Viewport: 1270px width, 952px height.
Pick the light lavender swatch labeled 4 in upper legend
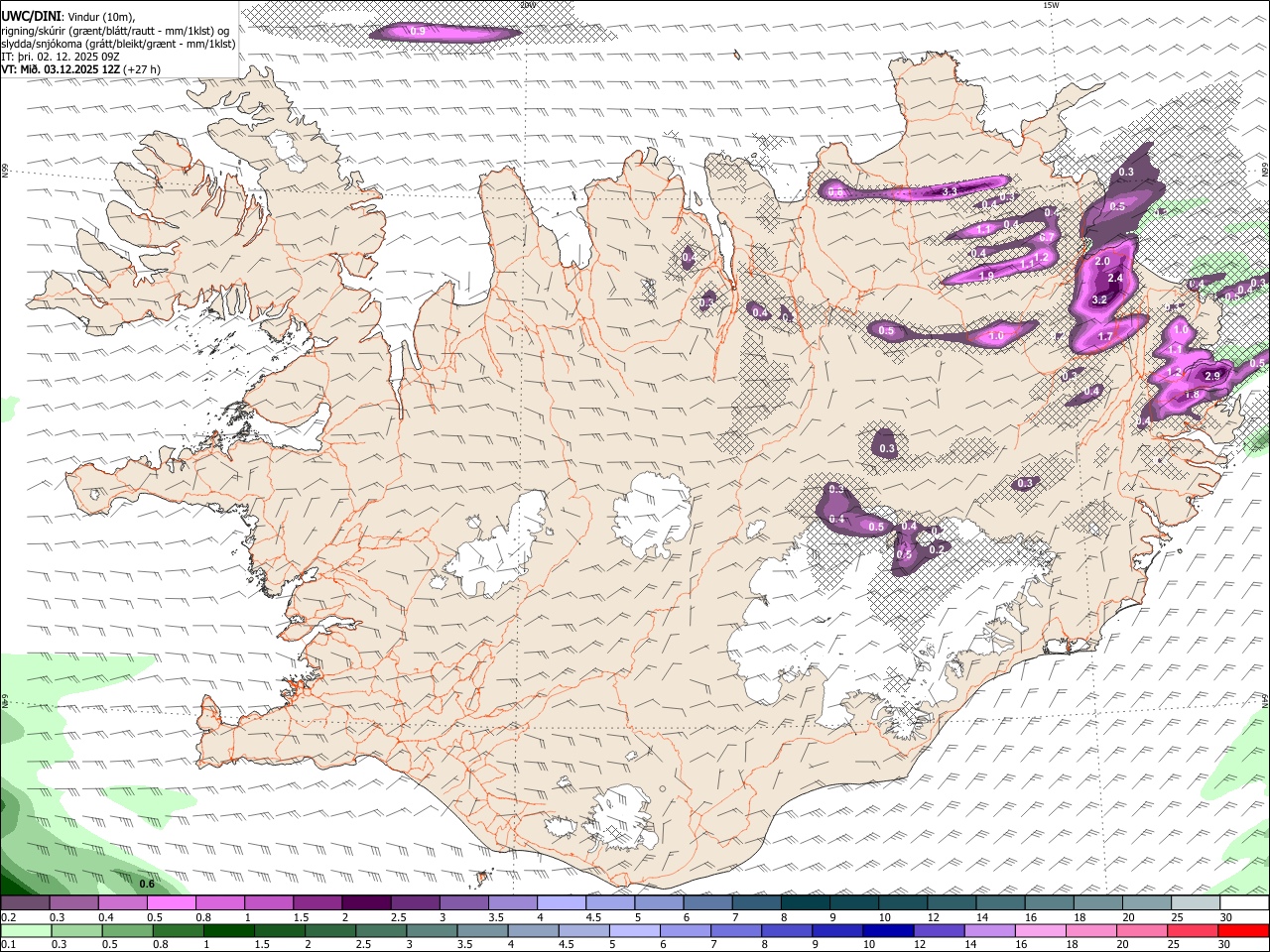562,903
